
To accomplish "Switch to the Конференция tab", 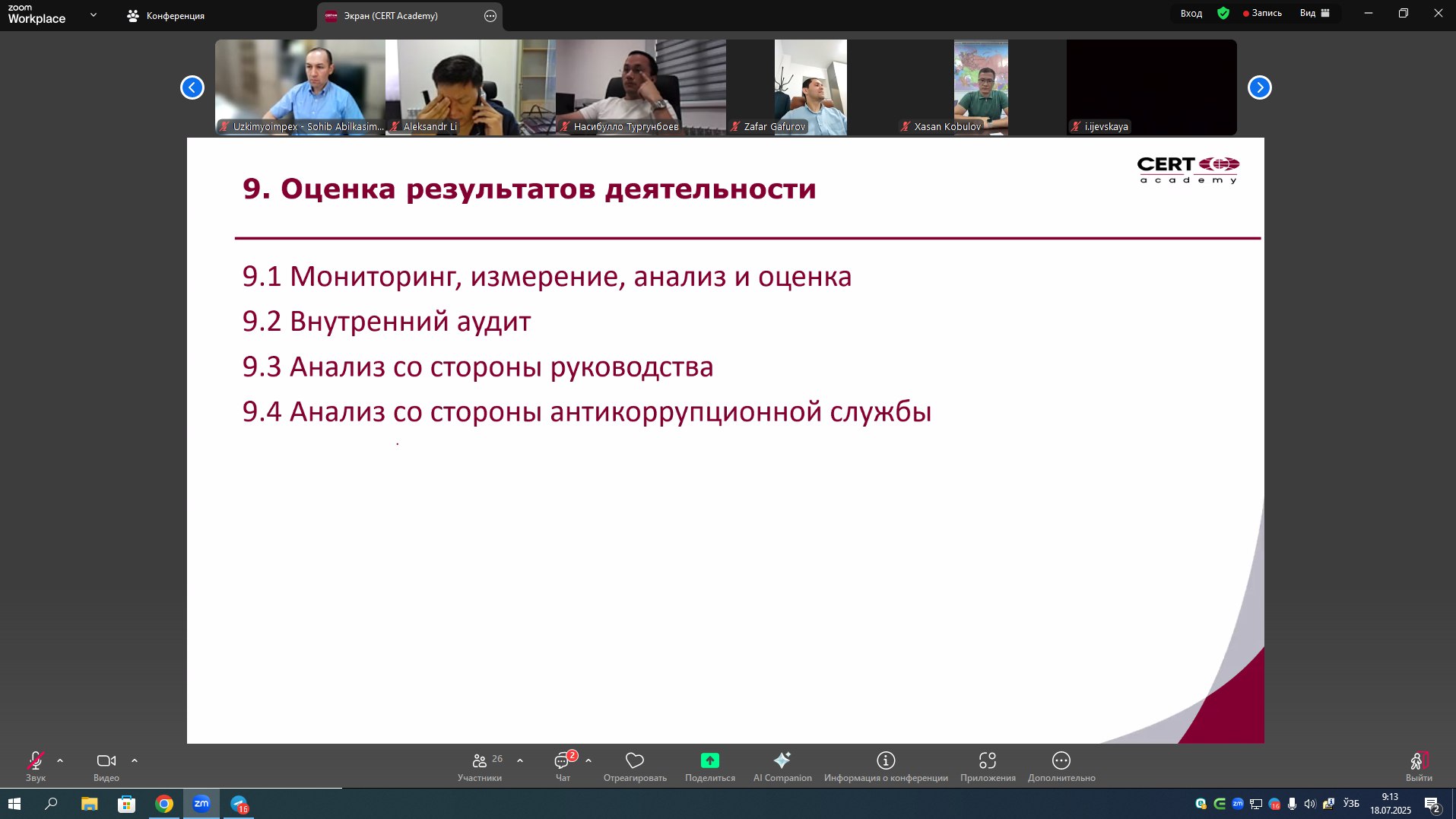I will click(167, 16).
